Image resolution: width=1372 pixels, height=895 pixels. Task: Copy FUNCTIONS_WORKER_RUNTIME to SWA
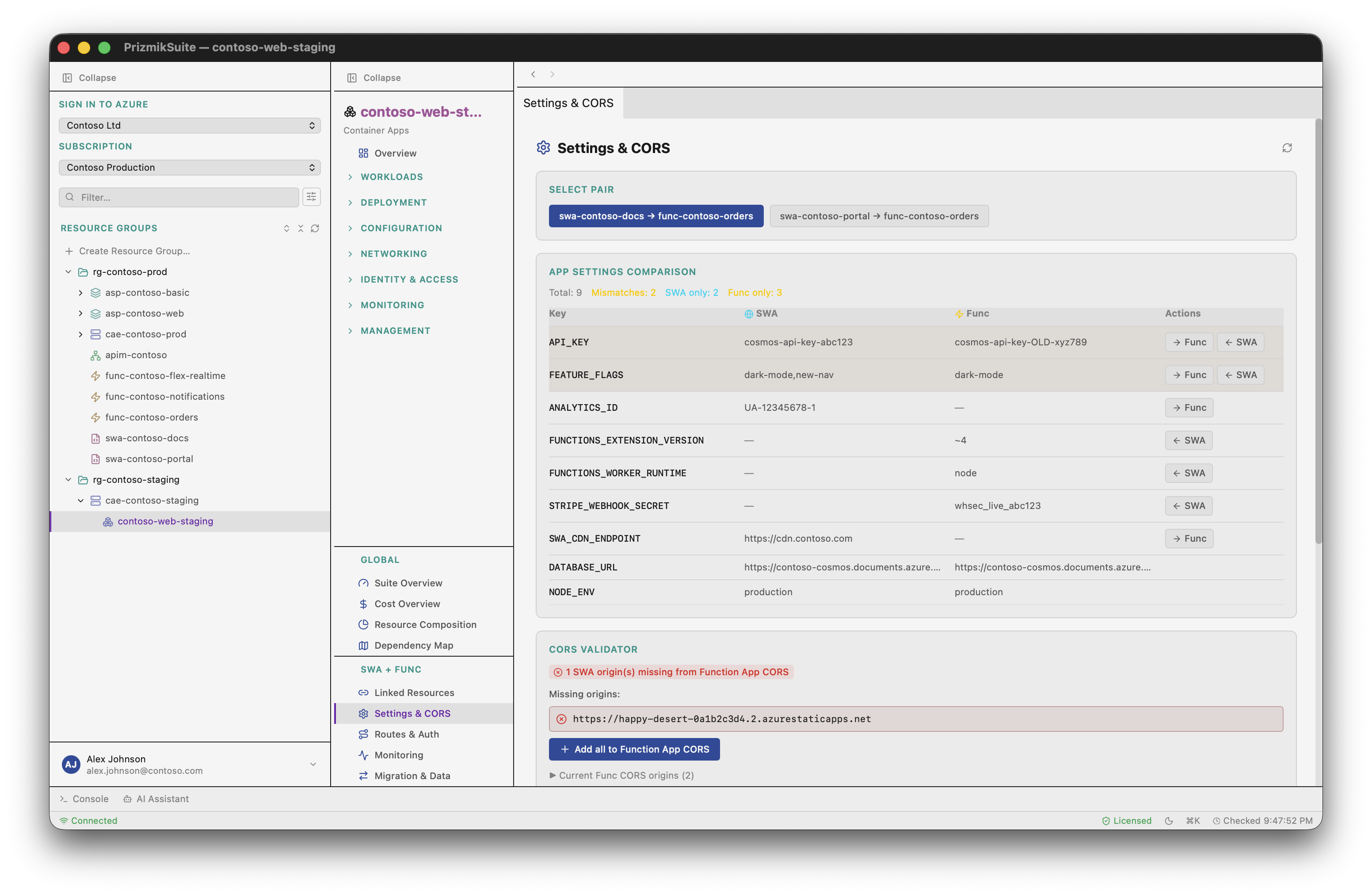click(1189, 473)
